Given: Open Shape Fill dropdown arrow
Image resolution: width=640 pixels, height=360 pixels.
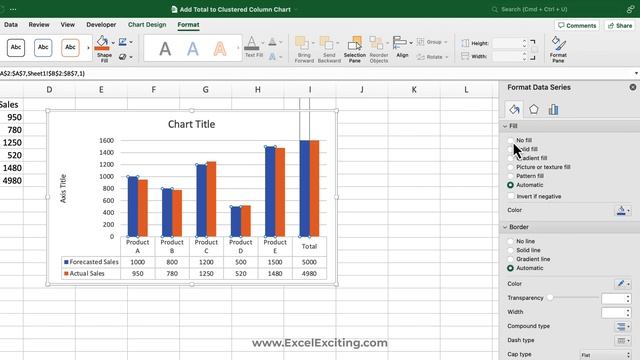Looking at the screenshot, I should point(113,42).
